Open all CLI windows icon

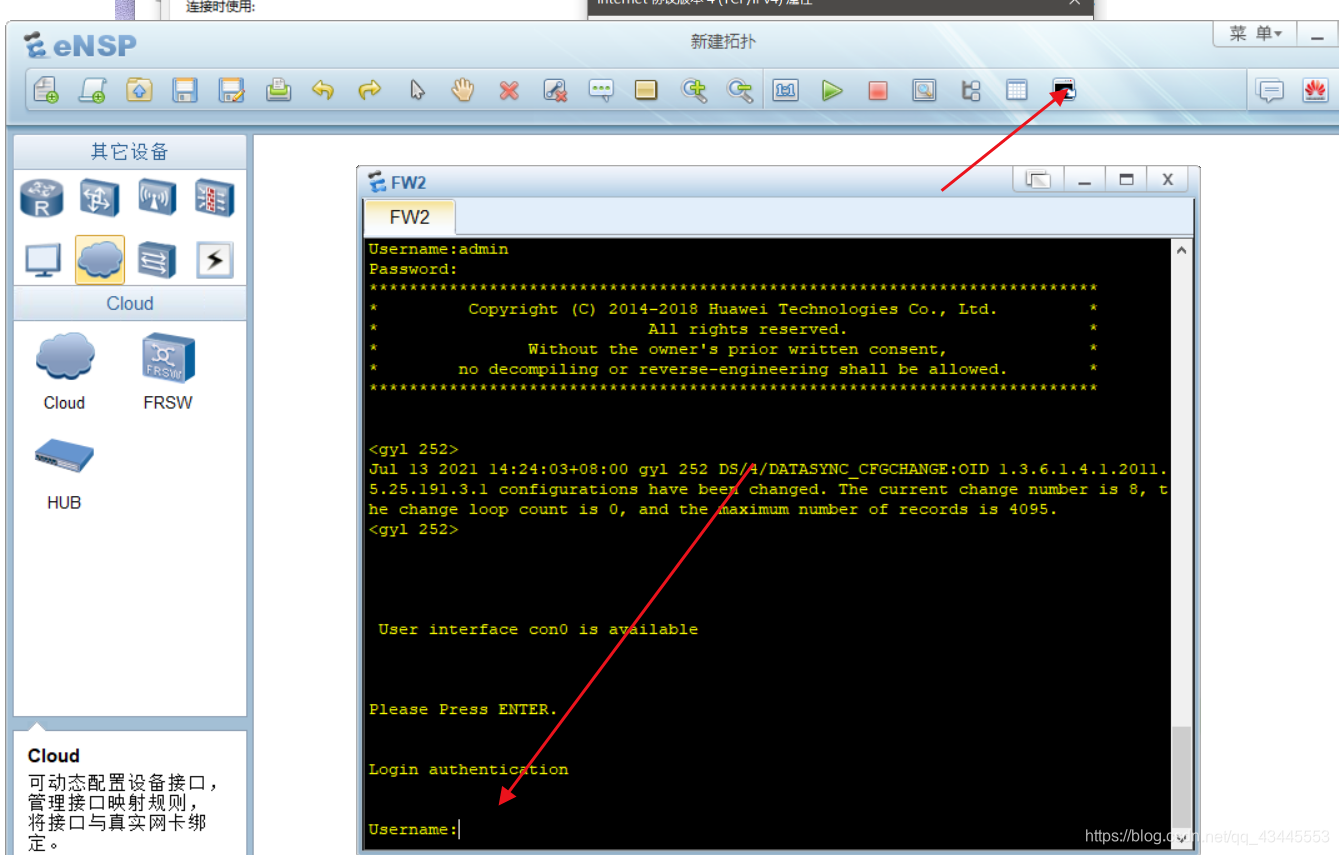click(x=1064, y=91)
